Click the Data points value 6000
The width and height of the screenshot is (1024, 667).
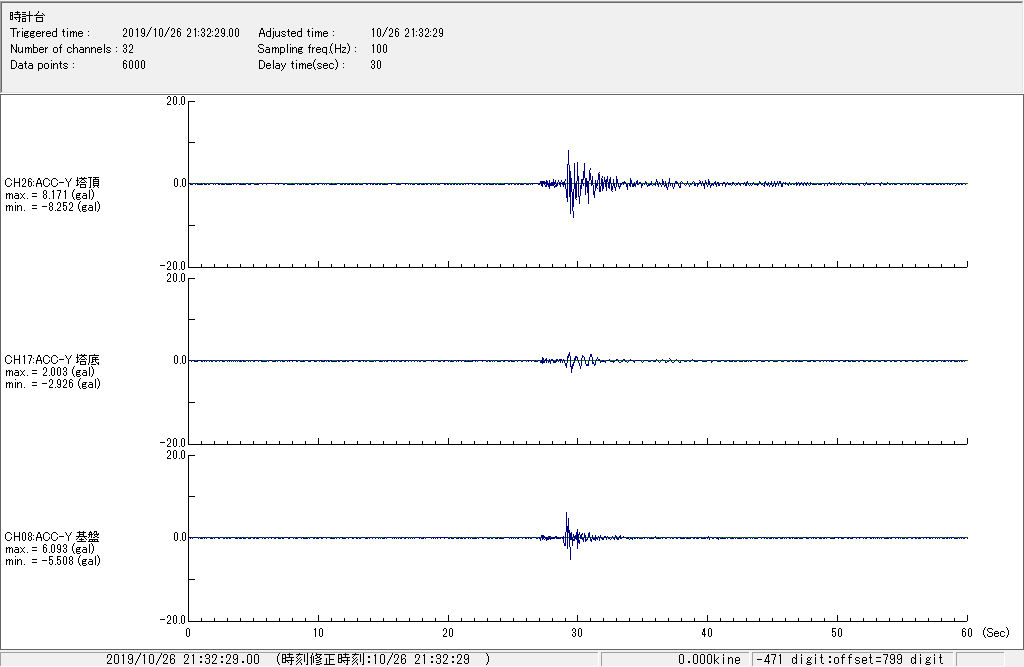click(133, 65)
